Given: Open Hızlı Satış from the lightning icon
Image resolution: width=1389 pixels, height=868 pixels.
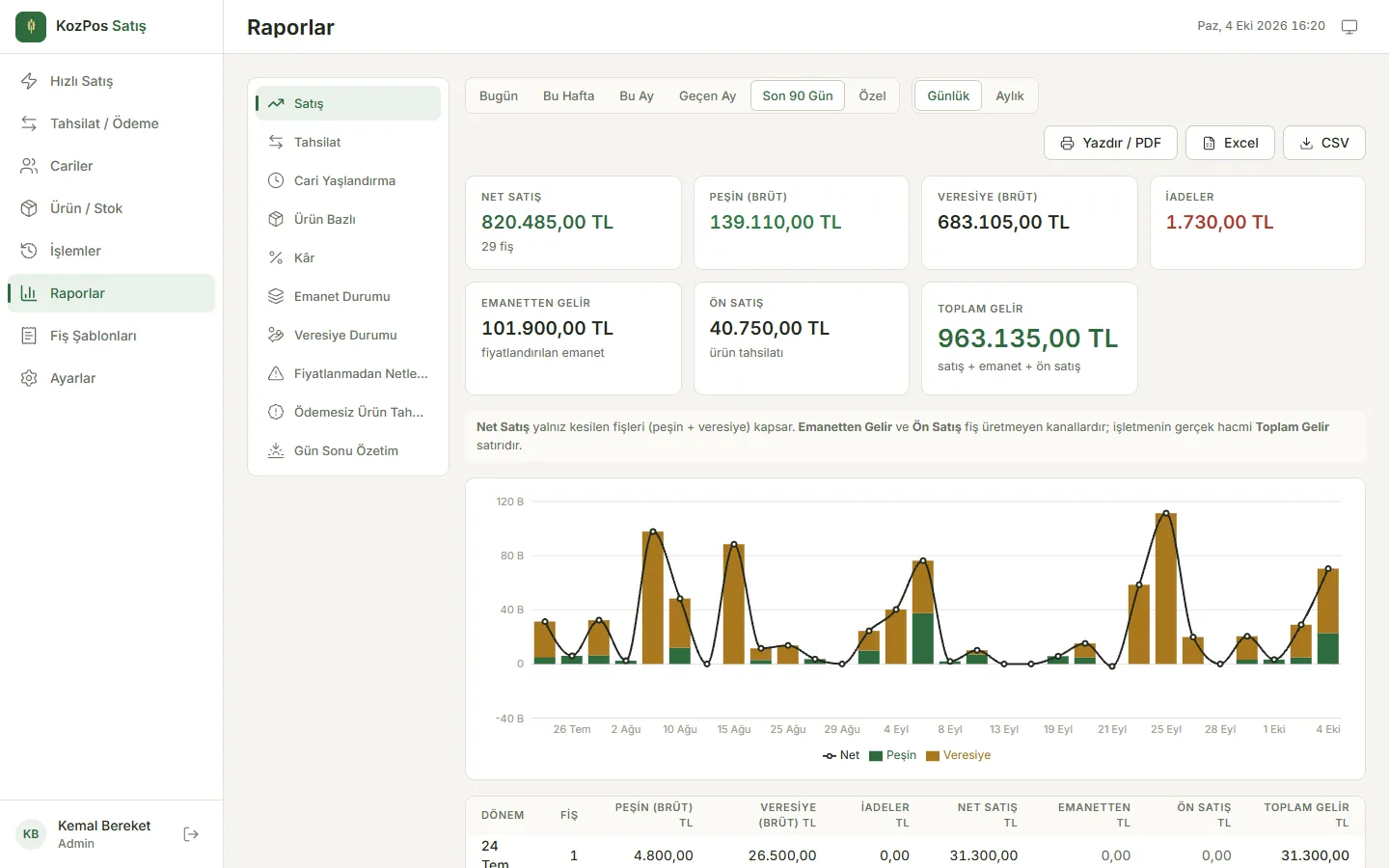Looking at the screenshot, I should point(29,81).
